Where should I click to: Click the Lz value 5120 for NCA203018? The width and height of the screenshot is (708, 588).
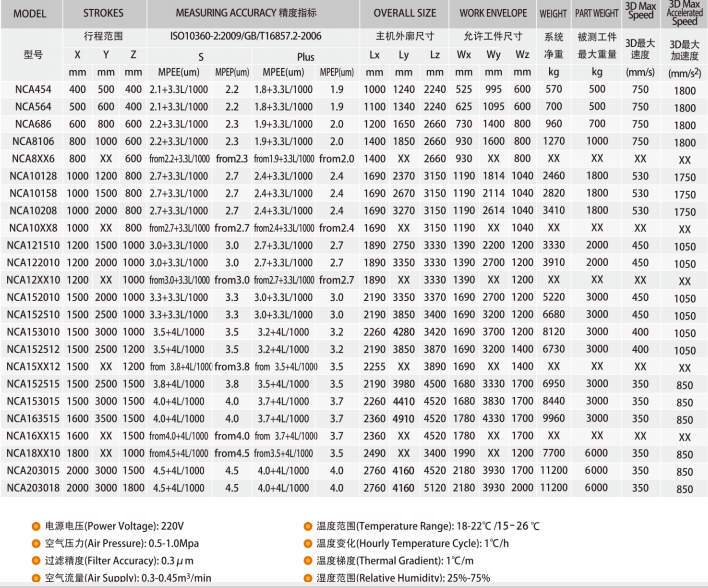pyautogui.click(x=435, y=488)
